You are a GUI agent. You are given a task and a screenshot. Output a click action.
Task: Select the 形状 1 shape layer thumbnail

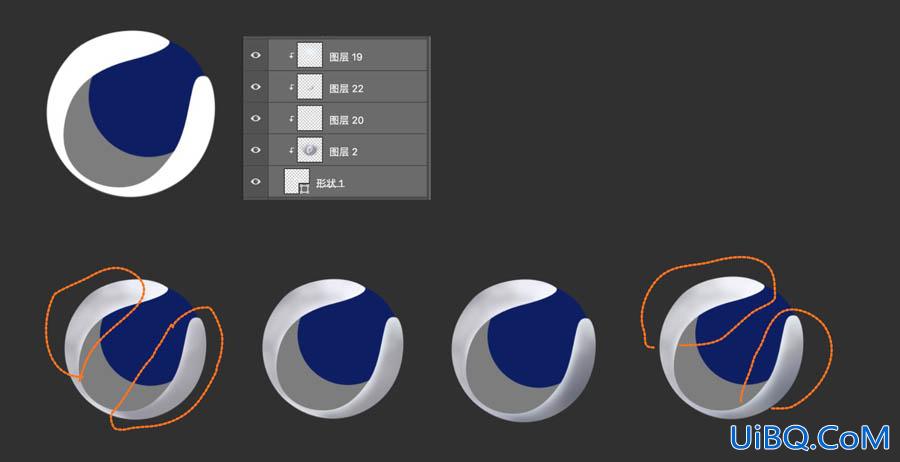[x=297, y=181]
